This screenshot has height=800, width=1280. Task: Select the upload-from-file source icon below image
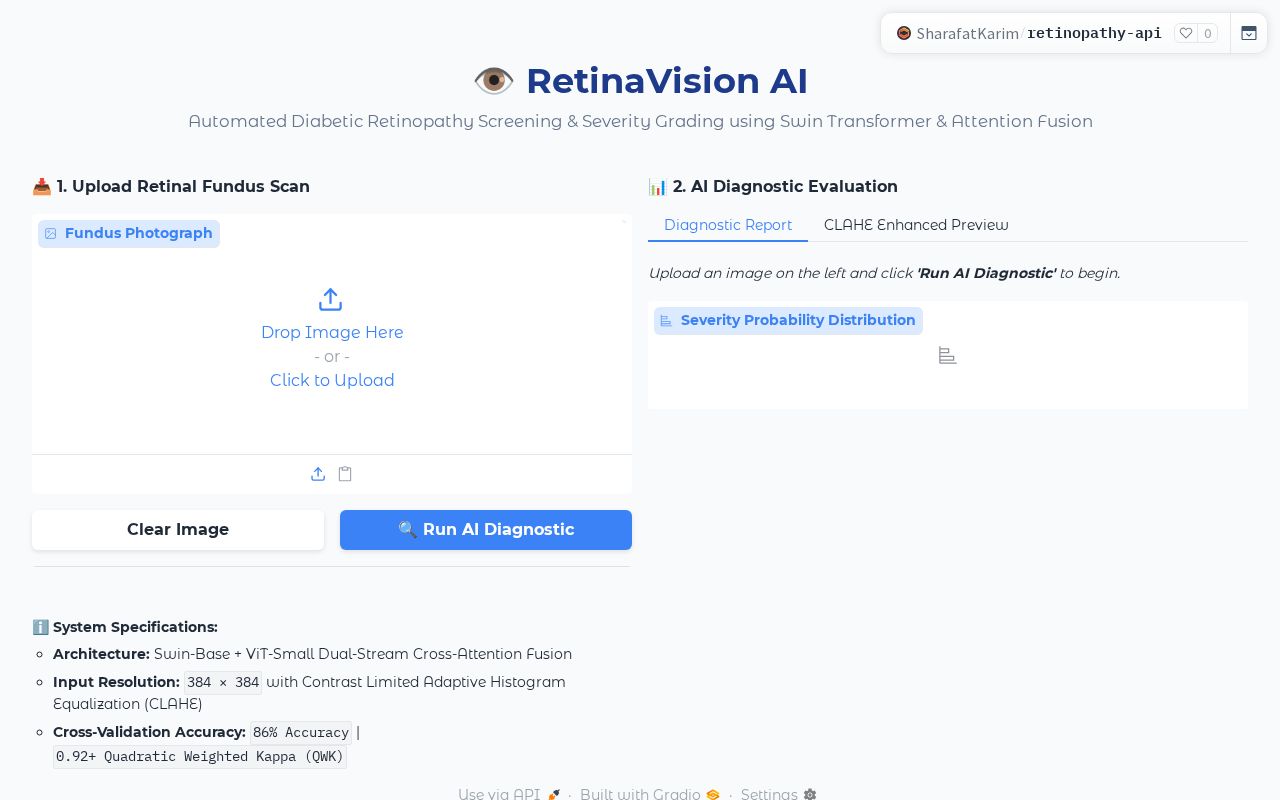318,474
